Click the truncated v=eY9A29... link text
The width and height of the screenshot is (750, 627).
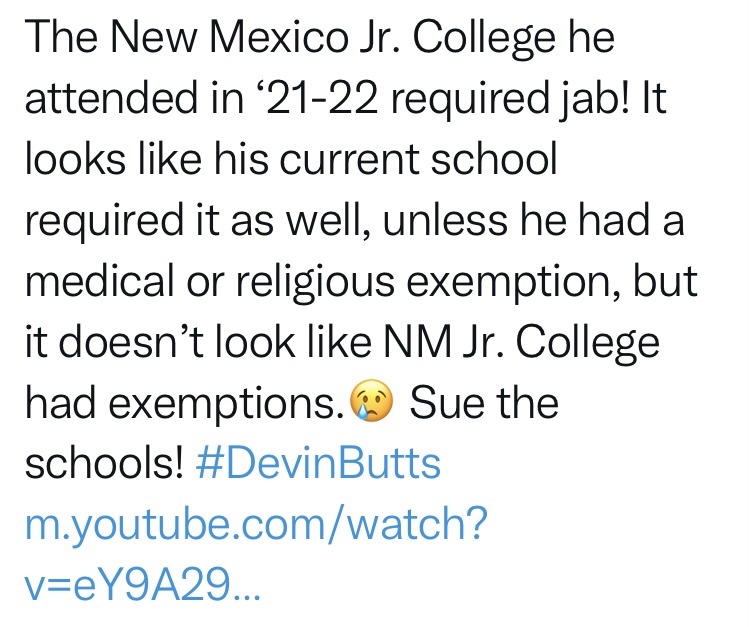click(x=143, y=584)
